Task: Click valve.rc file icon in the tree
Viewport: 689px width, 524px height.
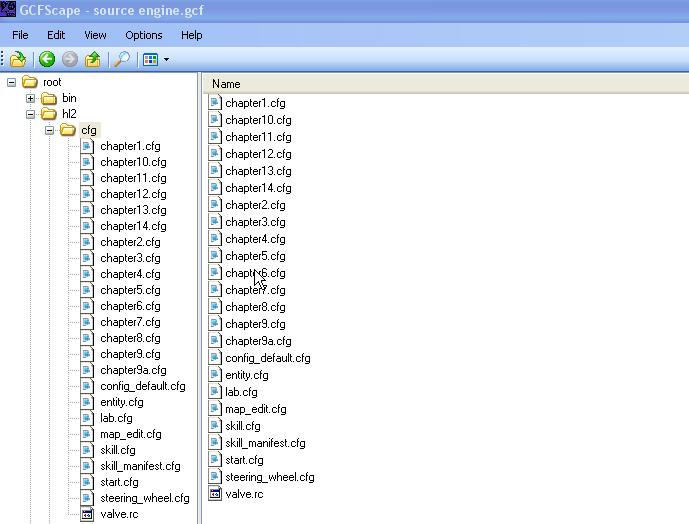Action: (x=87, y=514)
